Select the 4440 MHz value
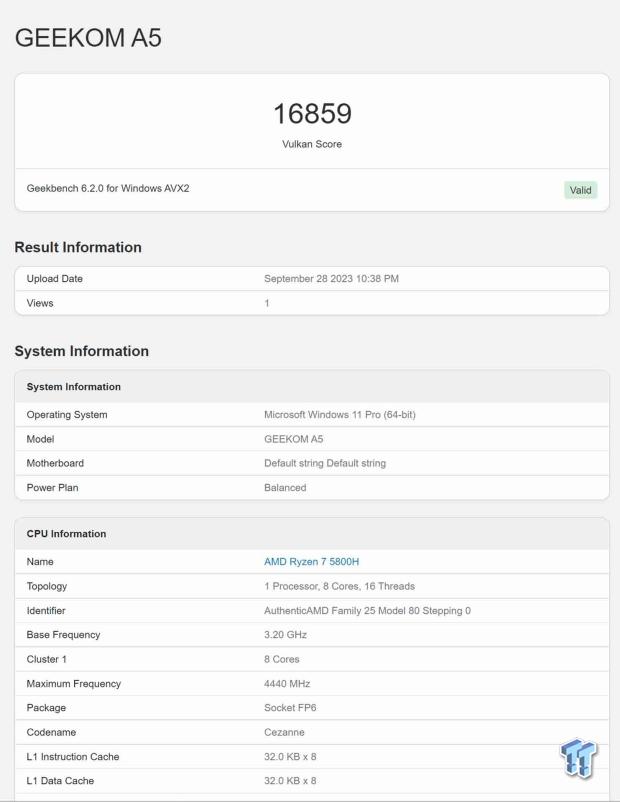 (x=287, y=684)
